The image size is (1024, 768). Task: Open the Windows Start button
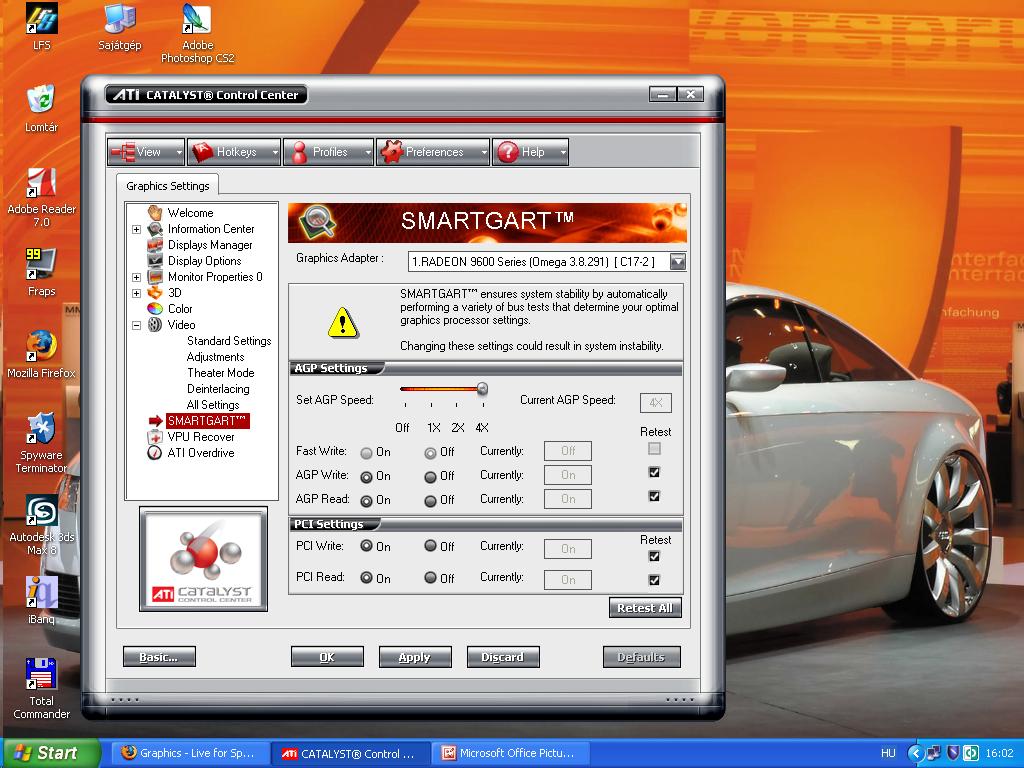51,753
